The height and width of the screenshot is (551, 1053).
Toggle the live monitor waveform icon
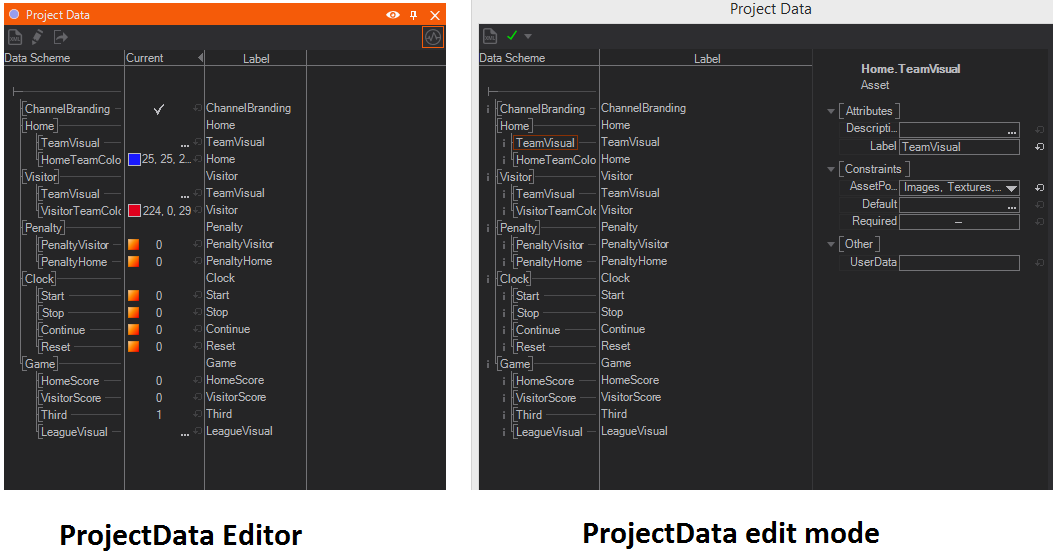[432, 37]
